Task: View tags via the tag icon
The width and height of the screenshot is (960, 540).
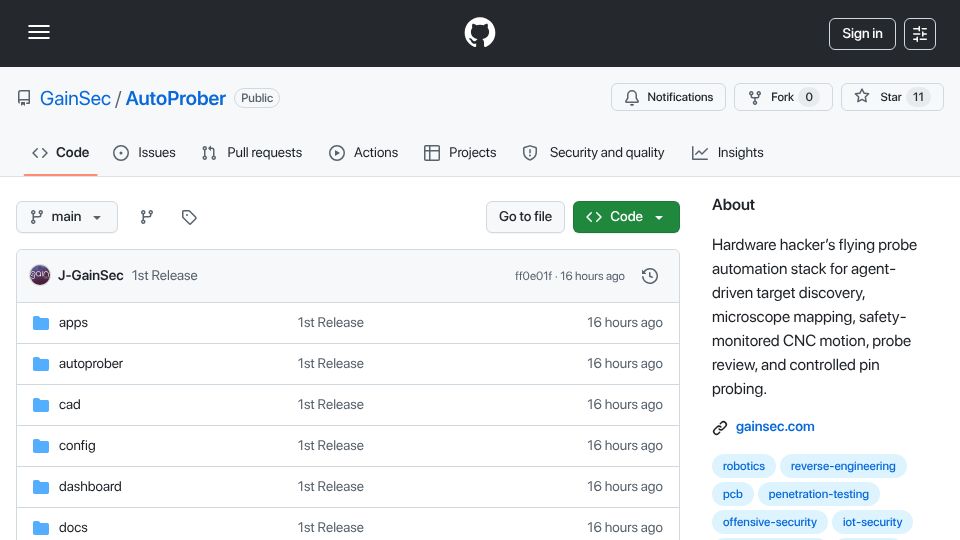Action: (189, 217)
